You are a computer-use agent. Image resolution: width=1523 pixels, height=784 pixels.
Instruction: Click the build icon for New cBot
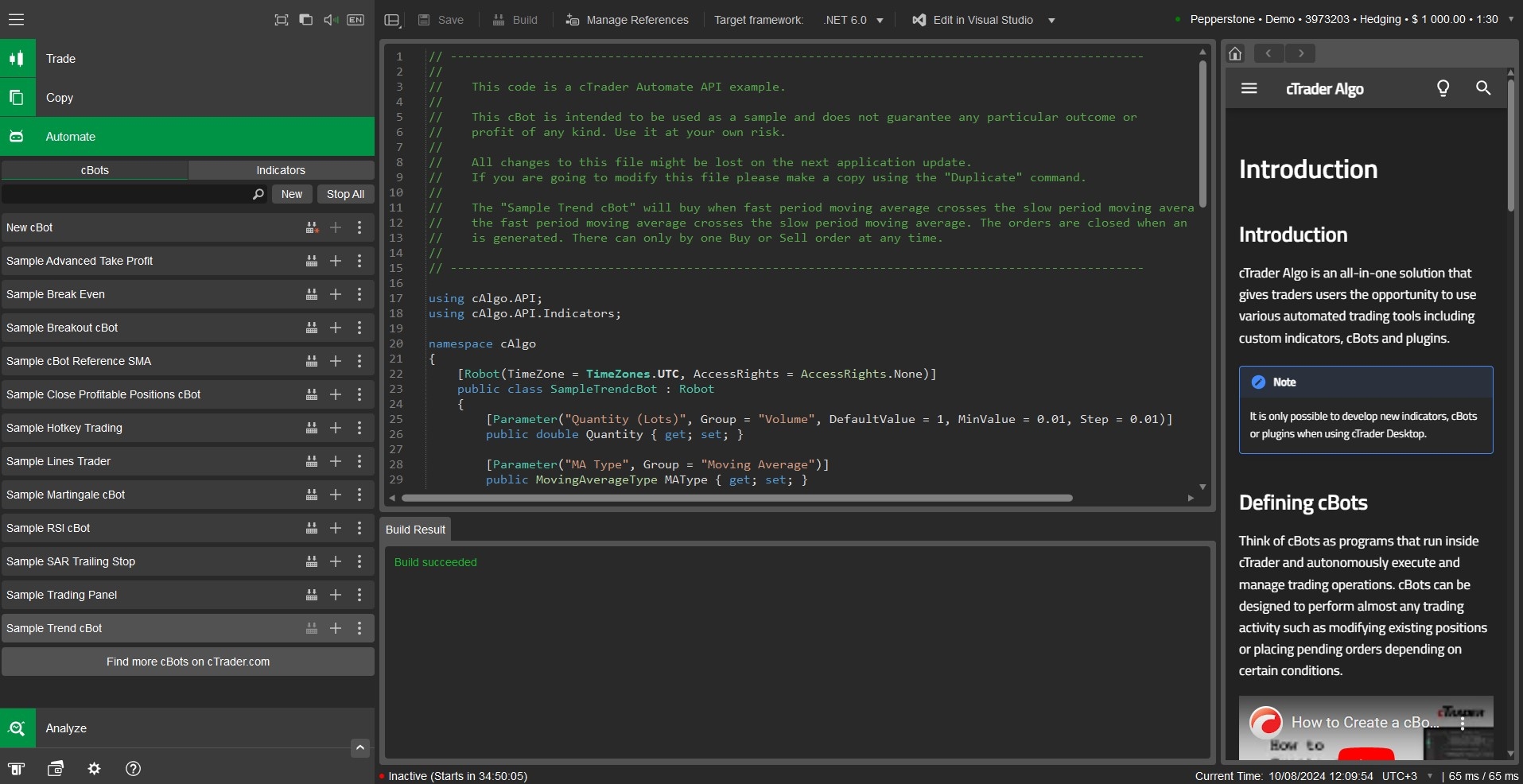pos(312,227)
